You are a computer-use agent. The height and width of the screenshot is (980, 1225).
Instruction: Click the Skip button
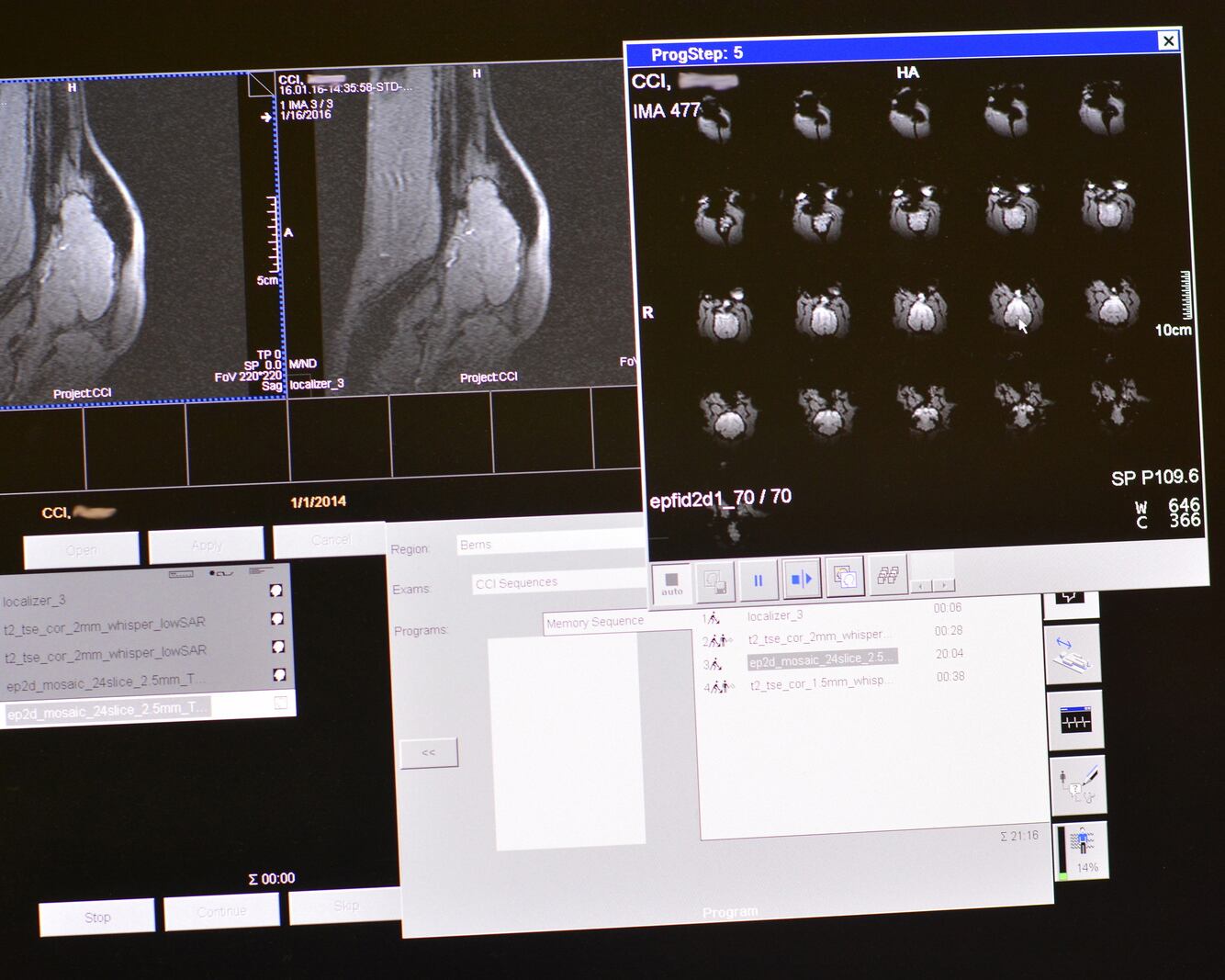click(345, 906)
